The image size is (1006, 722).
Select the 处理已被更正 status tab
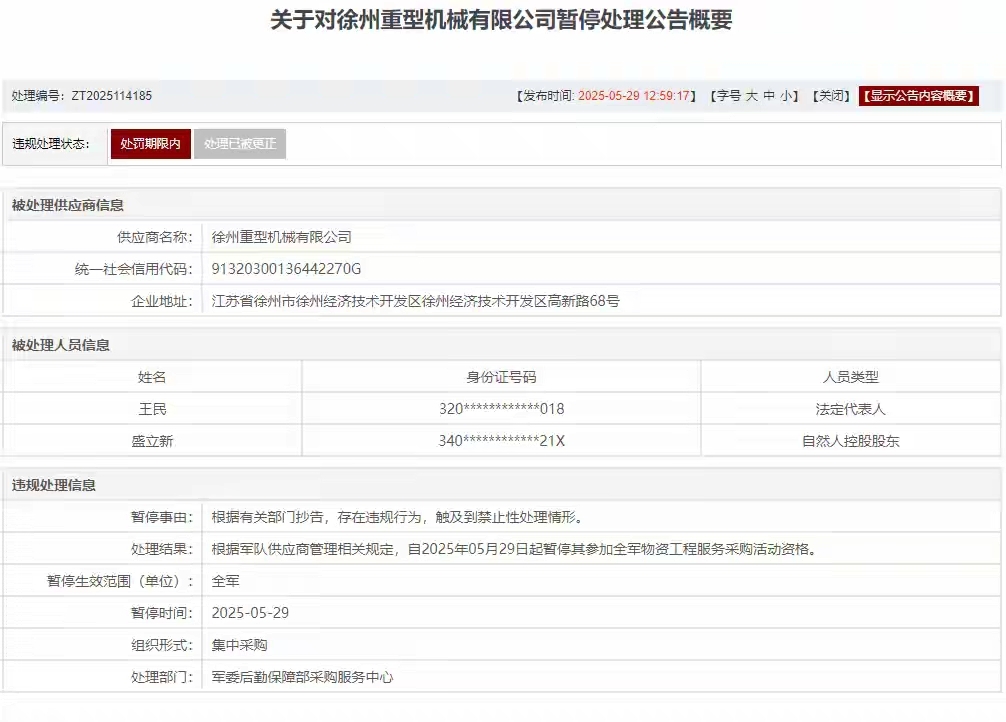click(x=240, y=144)
